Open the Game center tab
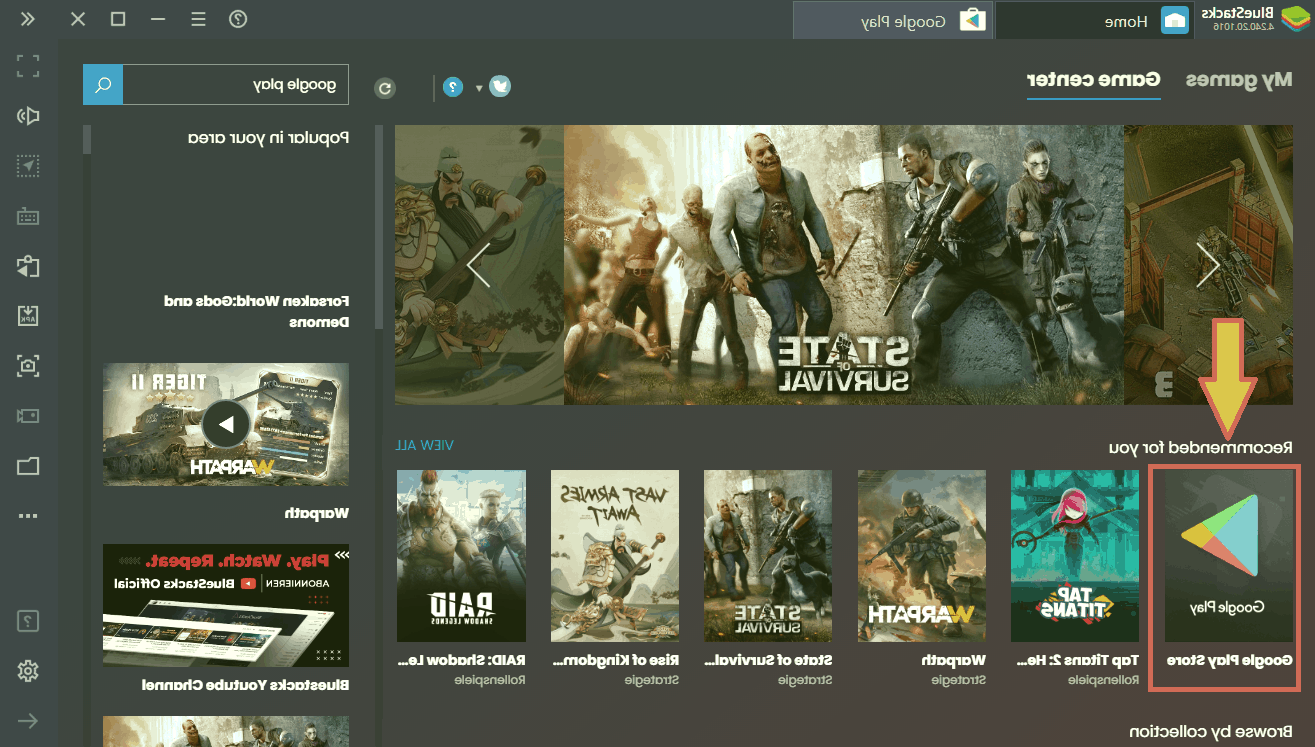The height and width of the screenshot is (747, 1315). coord(1094,80)
